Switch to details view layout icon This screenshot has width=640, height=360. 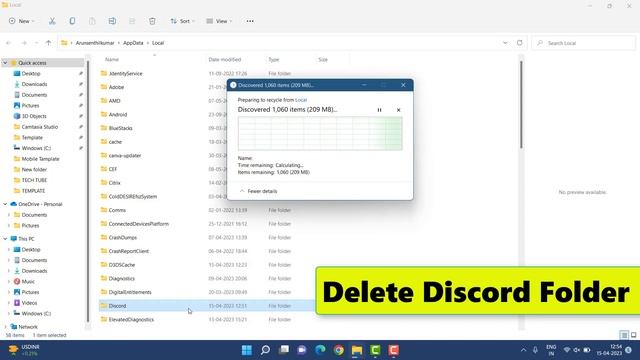624,335
